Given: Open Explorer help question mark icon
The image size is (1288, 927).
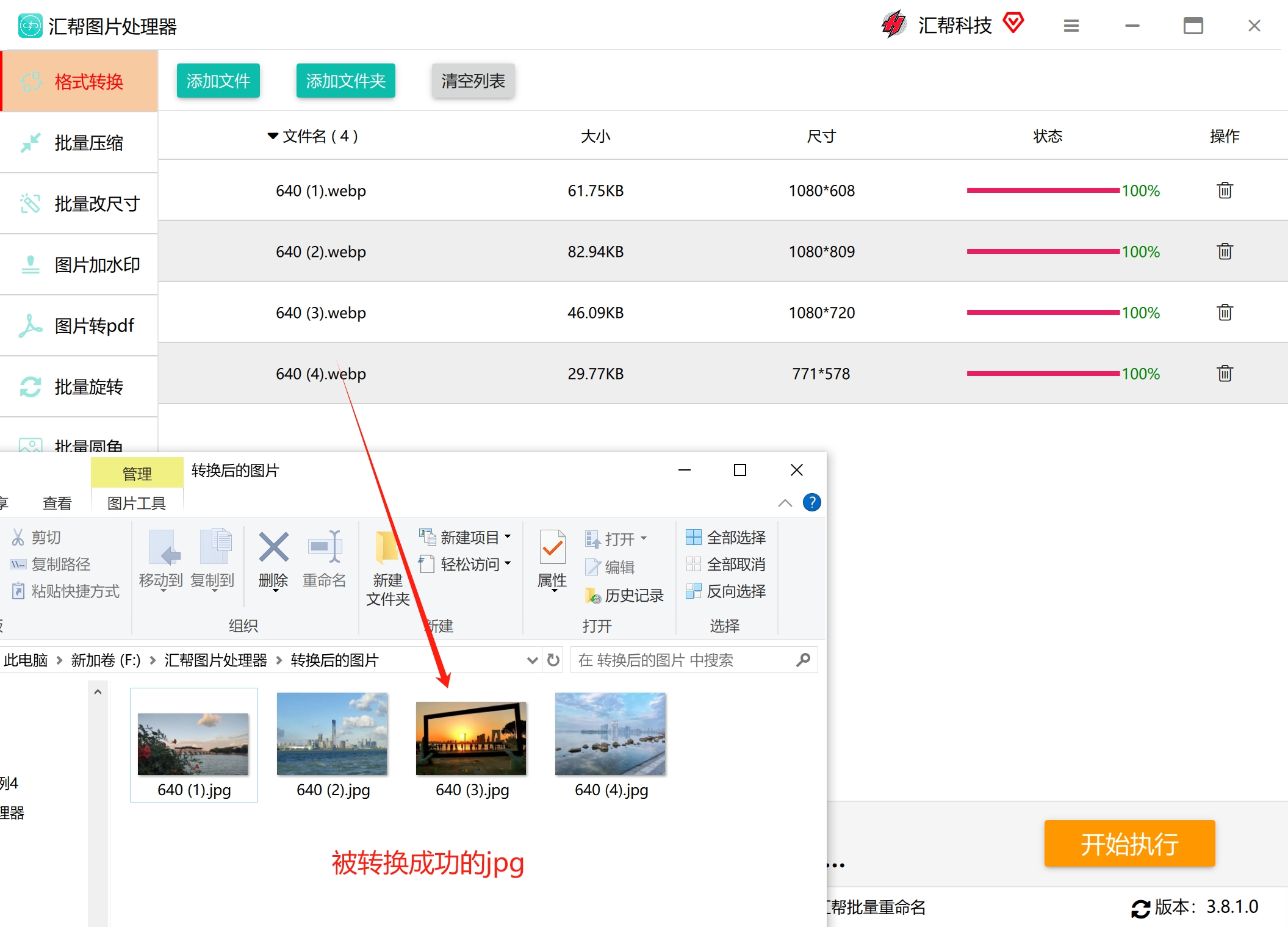Looking at the screenshot, I should click(x=811, y=503).
